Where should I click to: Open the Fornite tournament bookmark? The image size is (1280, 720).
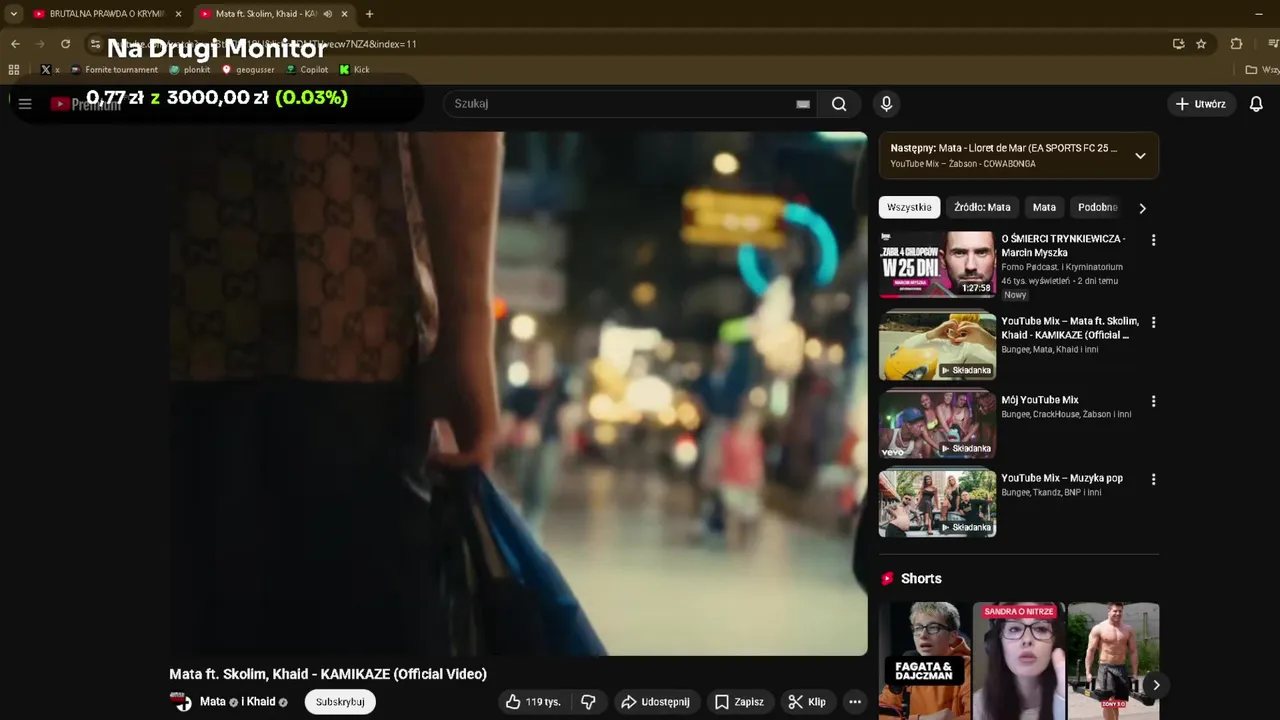click(114, 70)
